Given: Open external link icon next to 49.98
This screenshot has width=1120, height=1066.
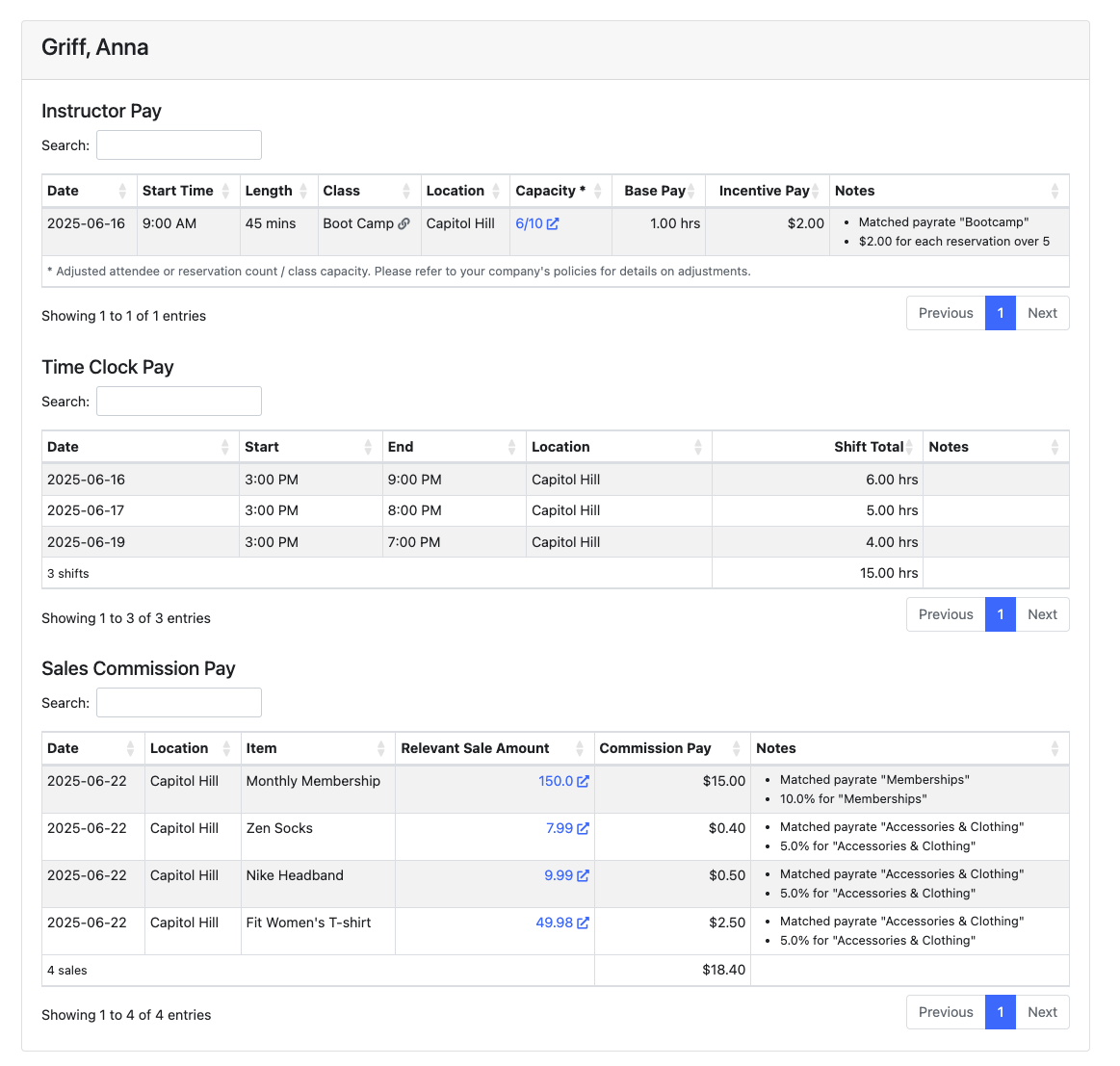Looking at the screenshot, I should [583, 923].
